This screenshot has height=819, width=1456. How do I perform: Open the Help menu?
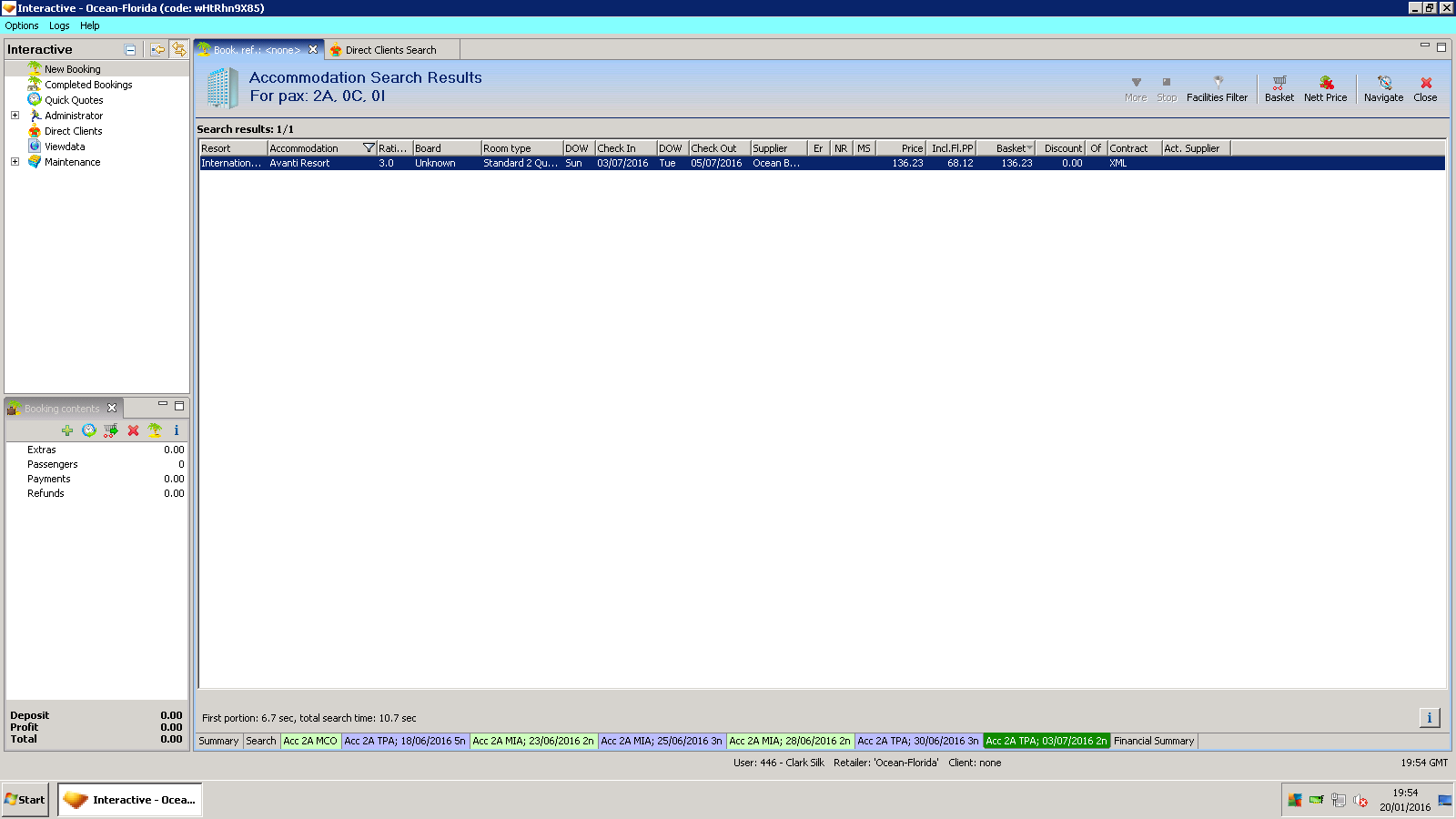tap(89, 25)
